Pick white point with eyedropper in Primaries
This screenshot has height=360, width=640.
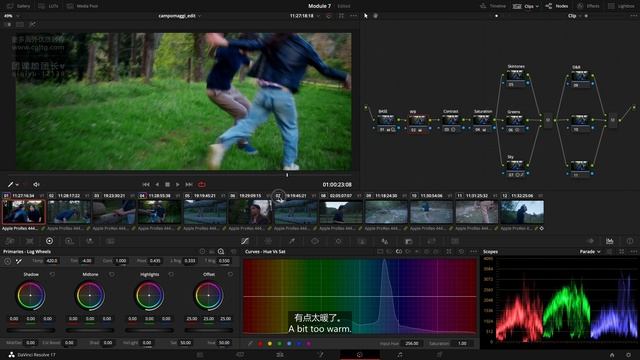click(18, 261)
